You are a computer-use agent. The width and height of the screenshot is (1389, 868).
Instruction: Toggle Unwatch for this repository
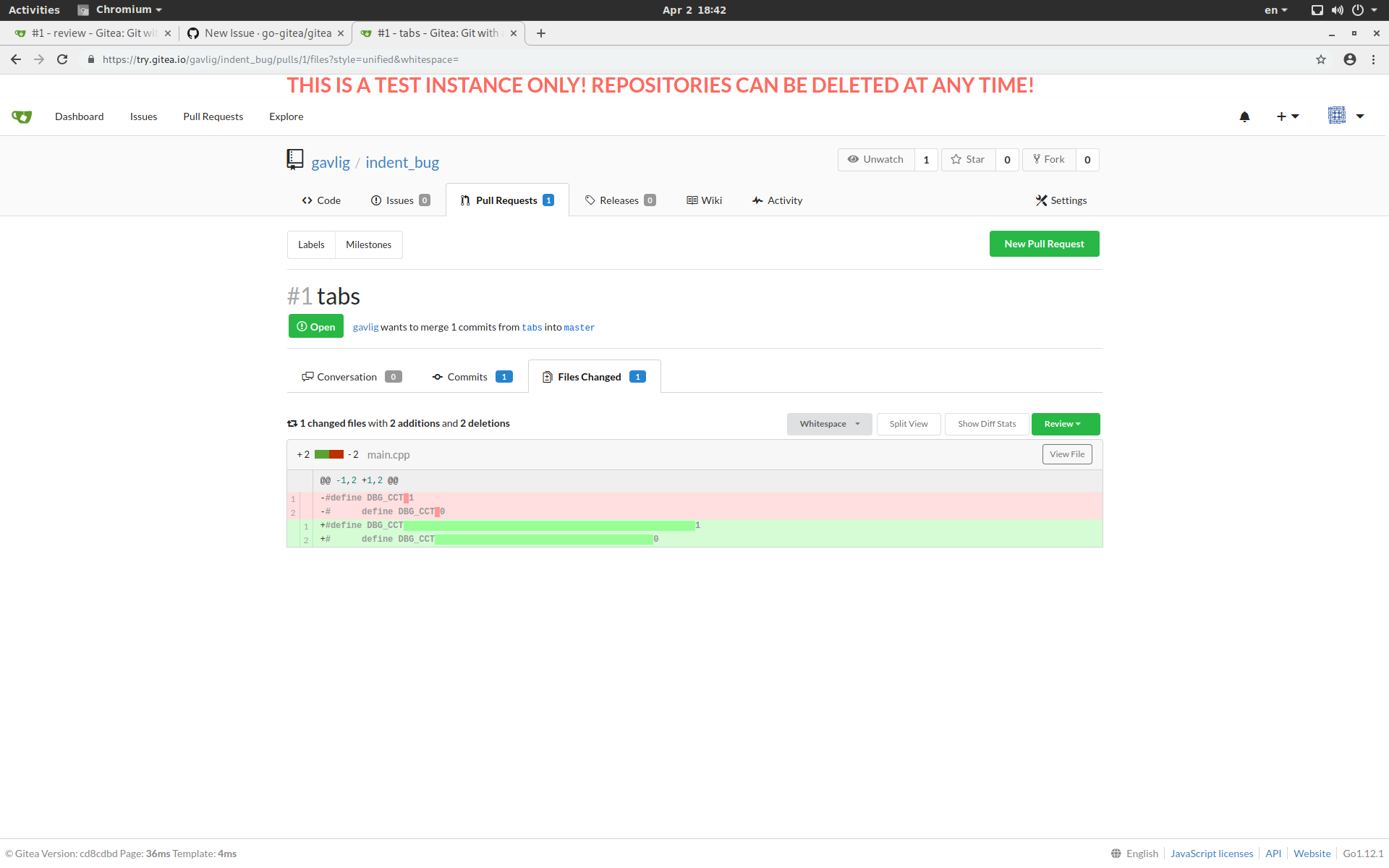coord(875,159)
